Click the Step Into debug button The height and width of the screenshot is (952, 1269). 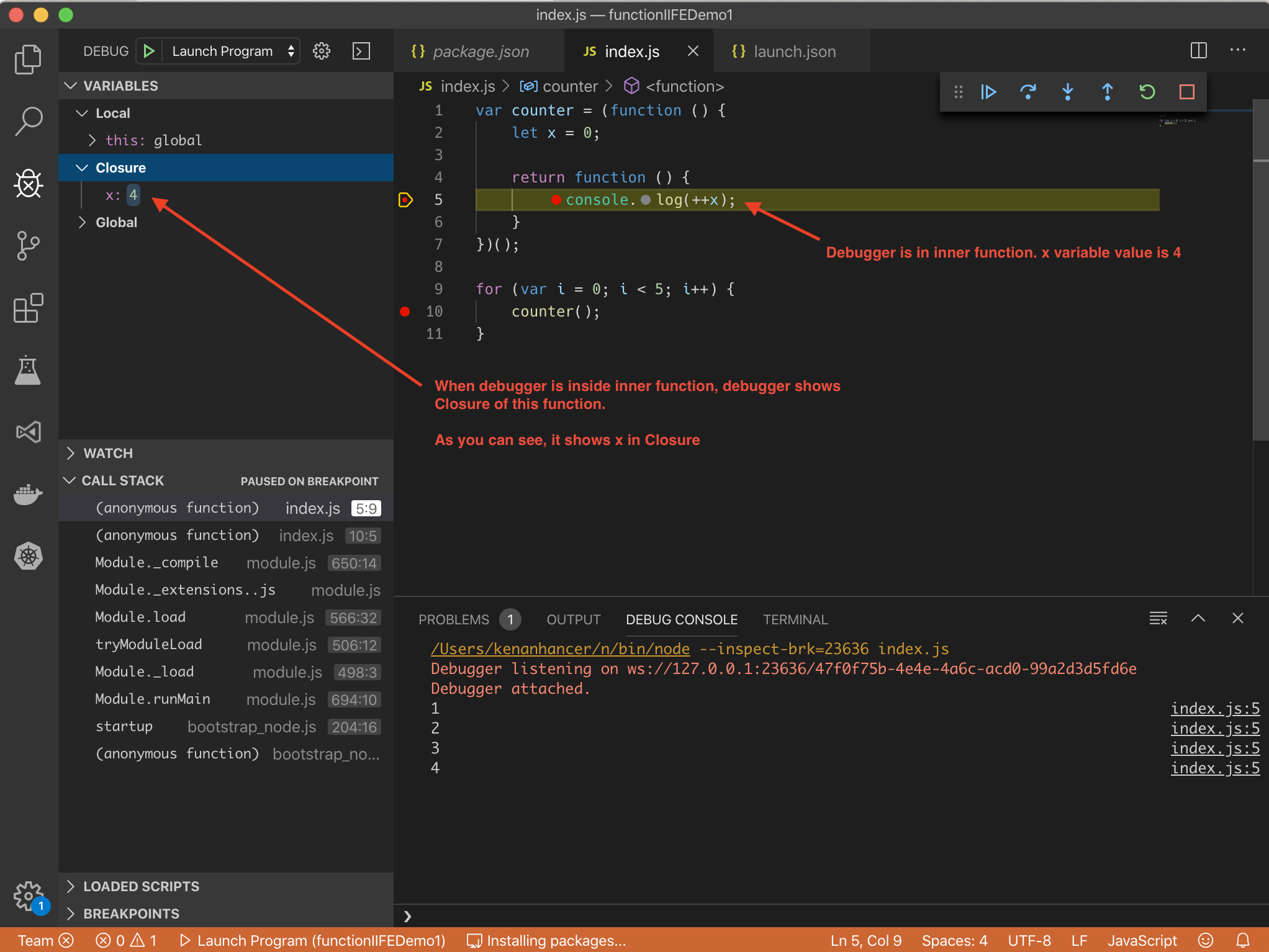(x=1068, y=92)
